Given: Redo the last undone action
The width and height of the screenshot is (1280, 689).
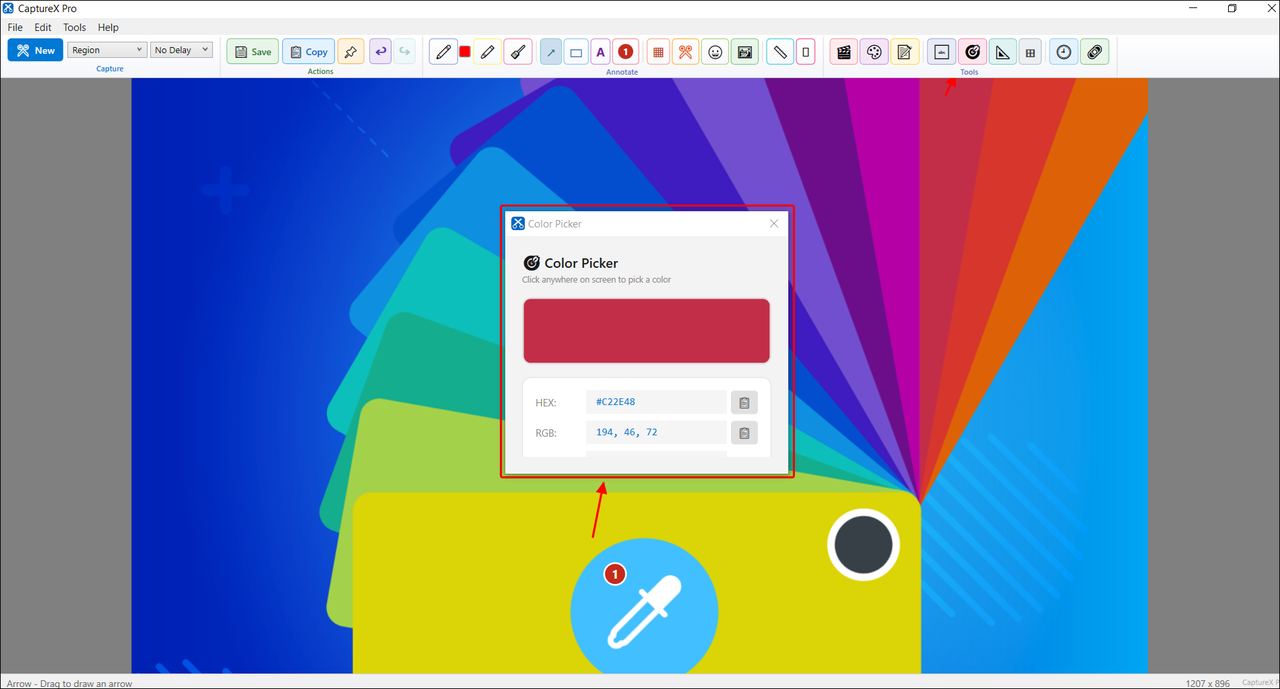Looking at the screenshot, I should point(404,52).
